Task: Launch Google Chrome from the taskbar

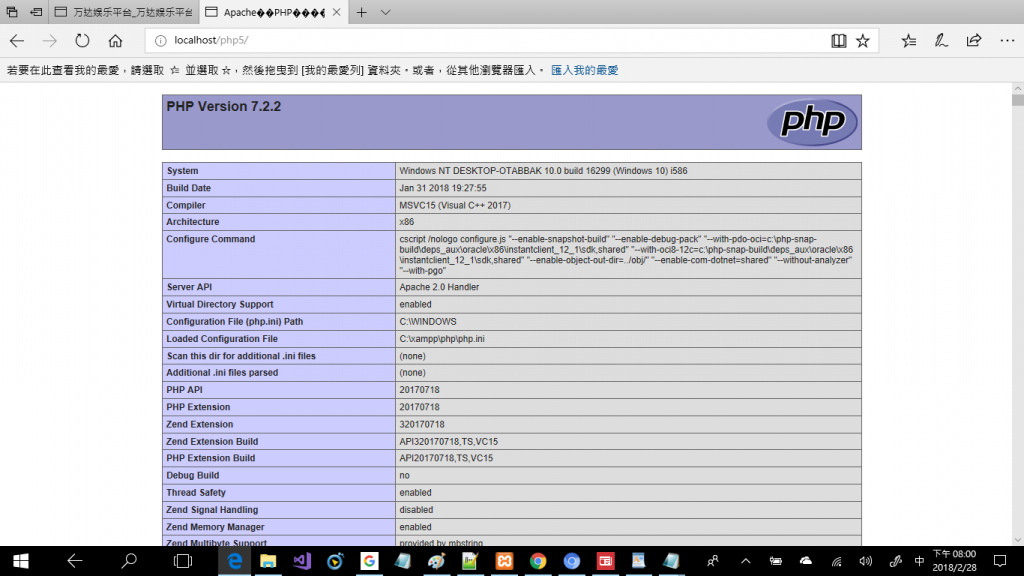Action: click(538, 561)
